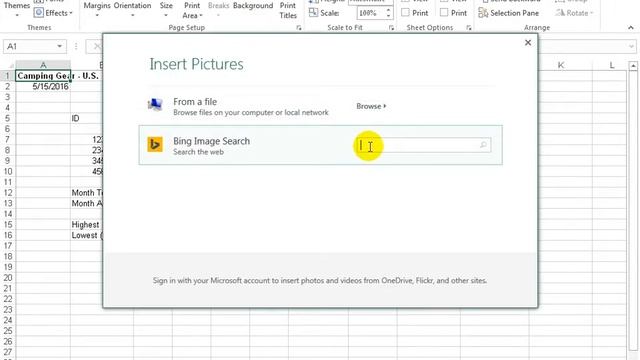
Task: Open Scale to Fit dialog launcher
Action: point(391,28)
